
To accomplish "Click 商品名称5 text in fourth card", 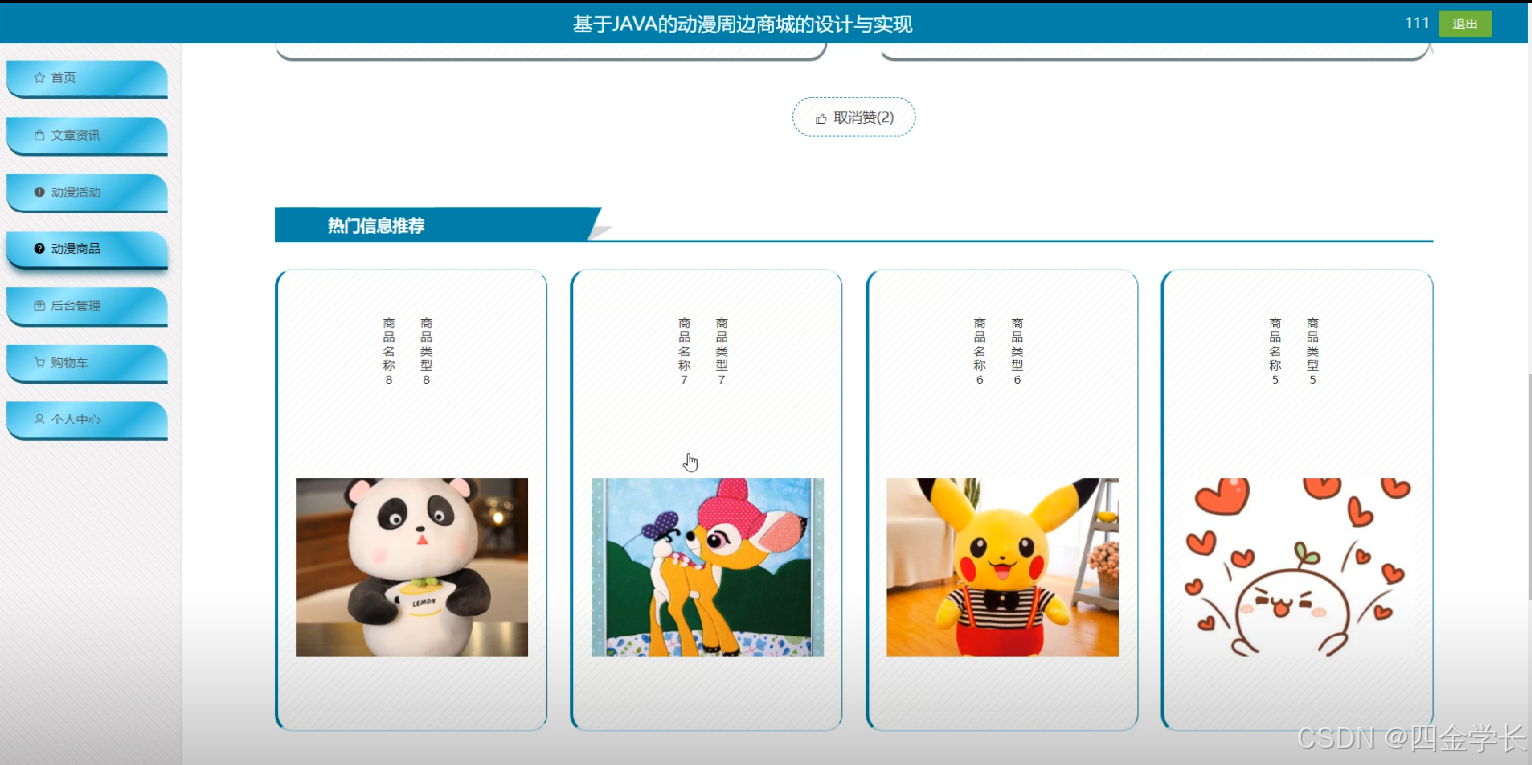I will [x=1276, y=351].
